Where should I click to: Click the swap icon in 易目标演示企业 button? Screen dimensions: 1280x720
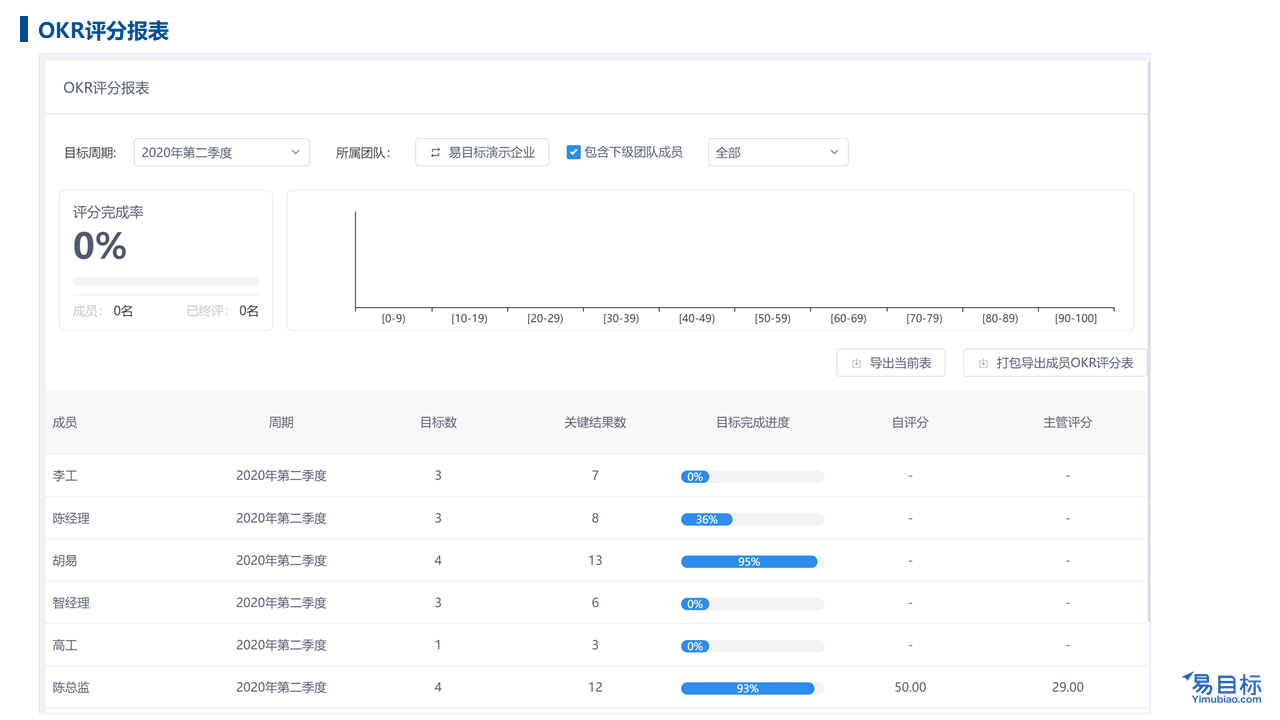[x=435, y=152]
